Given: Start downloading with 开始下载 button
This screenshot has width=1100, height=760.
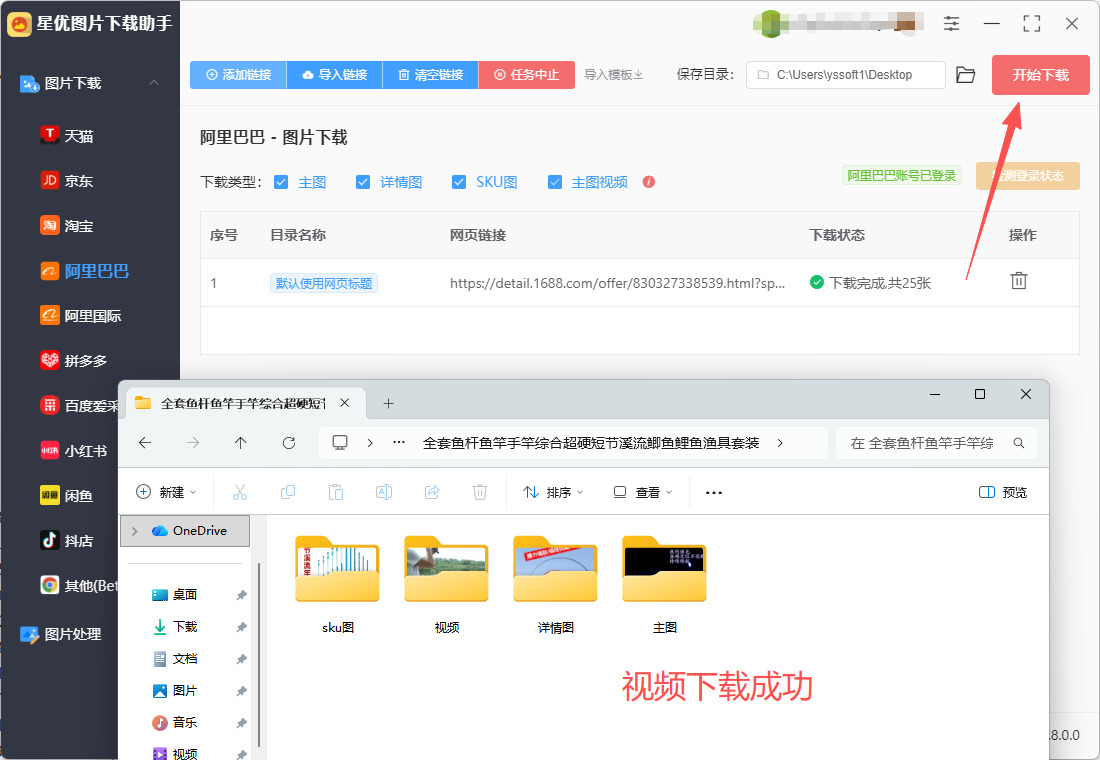Looking at the screenshot, I should pos(1040,74).
